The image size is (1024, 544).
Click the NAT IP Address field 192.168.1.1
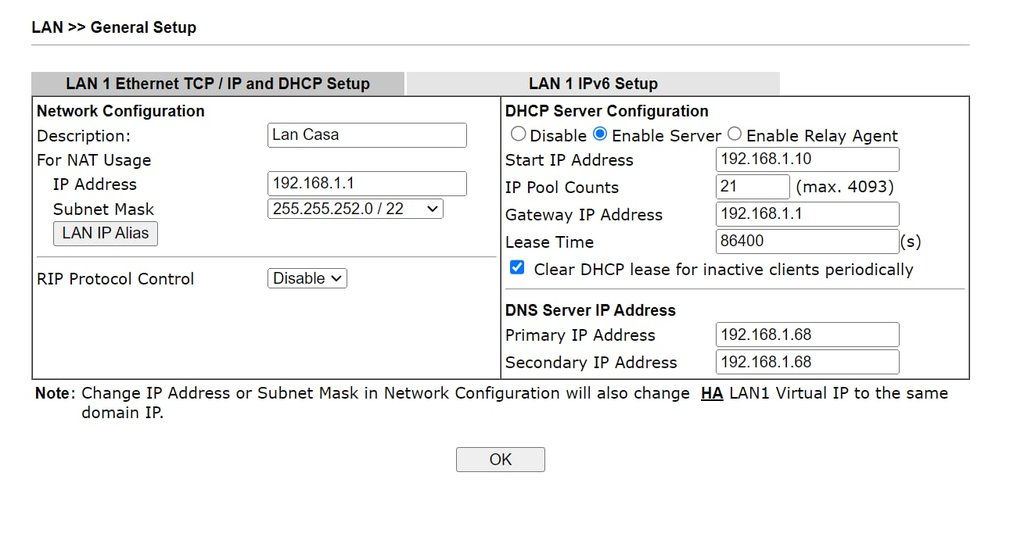pyautogui.click(x=367, y=184)
